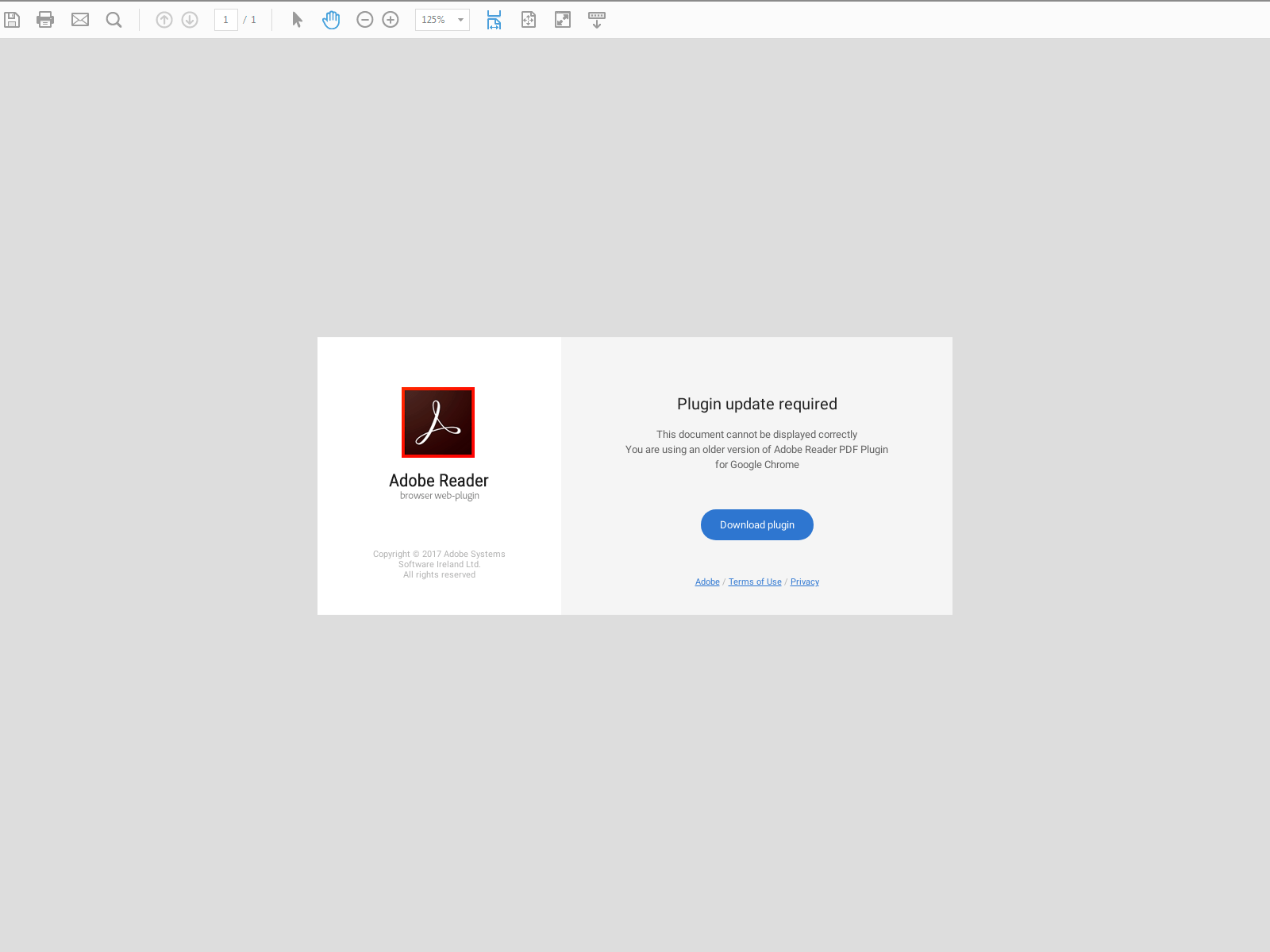The image size is (1270, 952).
Task: Zoom out of the document
Action: 364,19
